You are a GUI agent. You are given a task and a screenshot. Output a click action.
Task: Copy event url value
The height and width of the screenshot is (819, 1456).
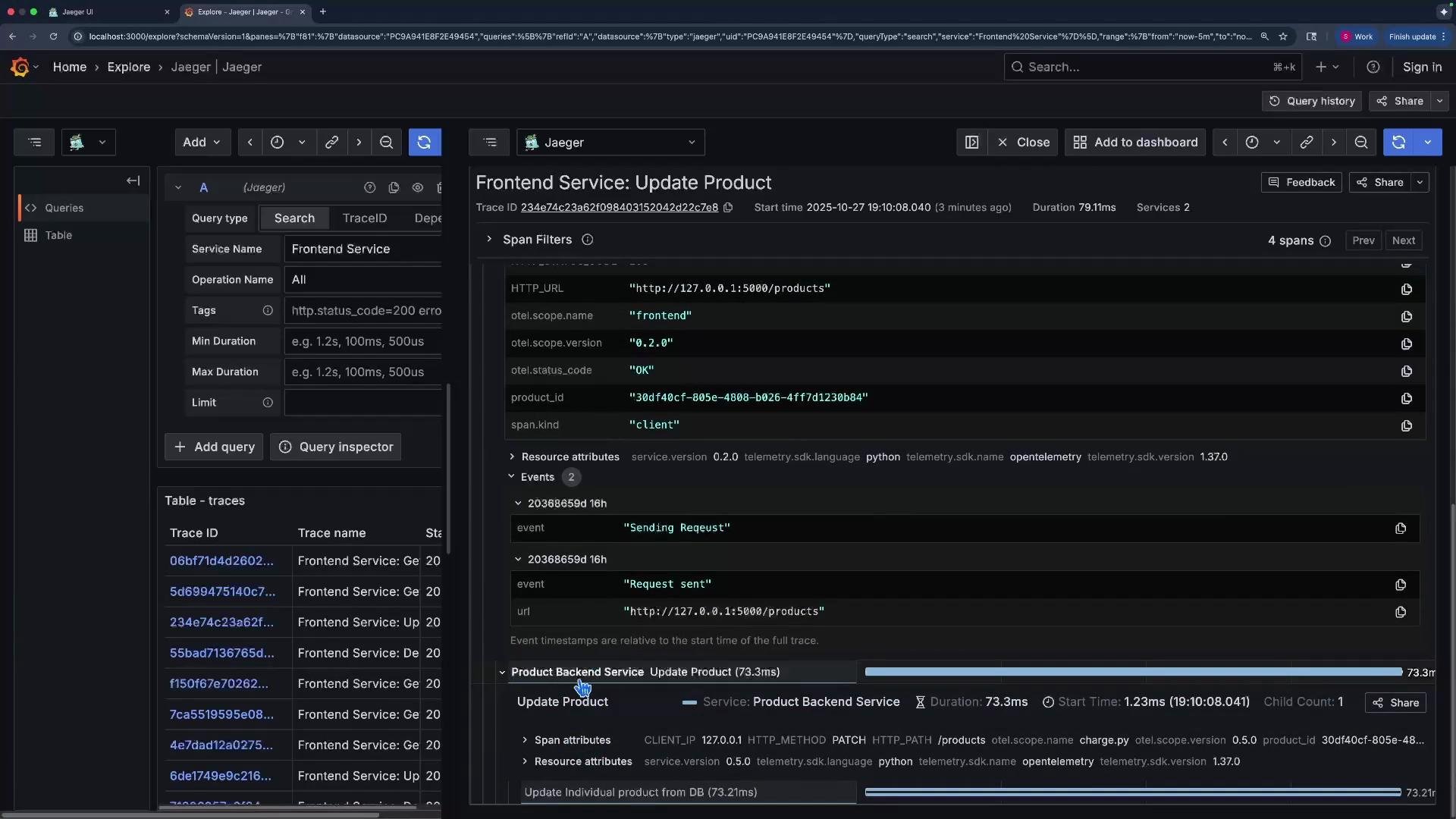(1400, 612)
